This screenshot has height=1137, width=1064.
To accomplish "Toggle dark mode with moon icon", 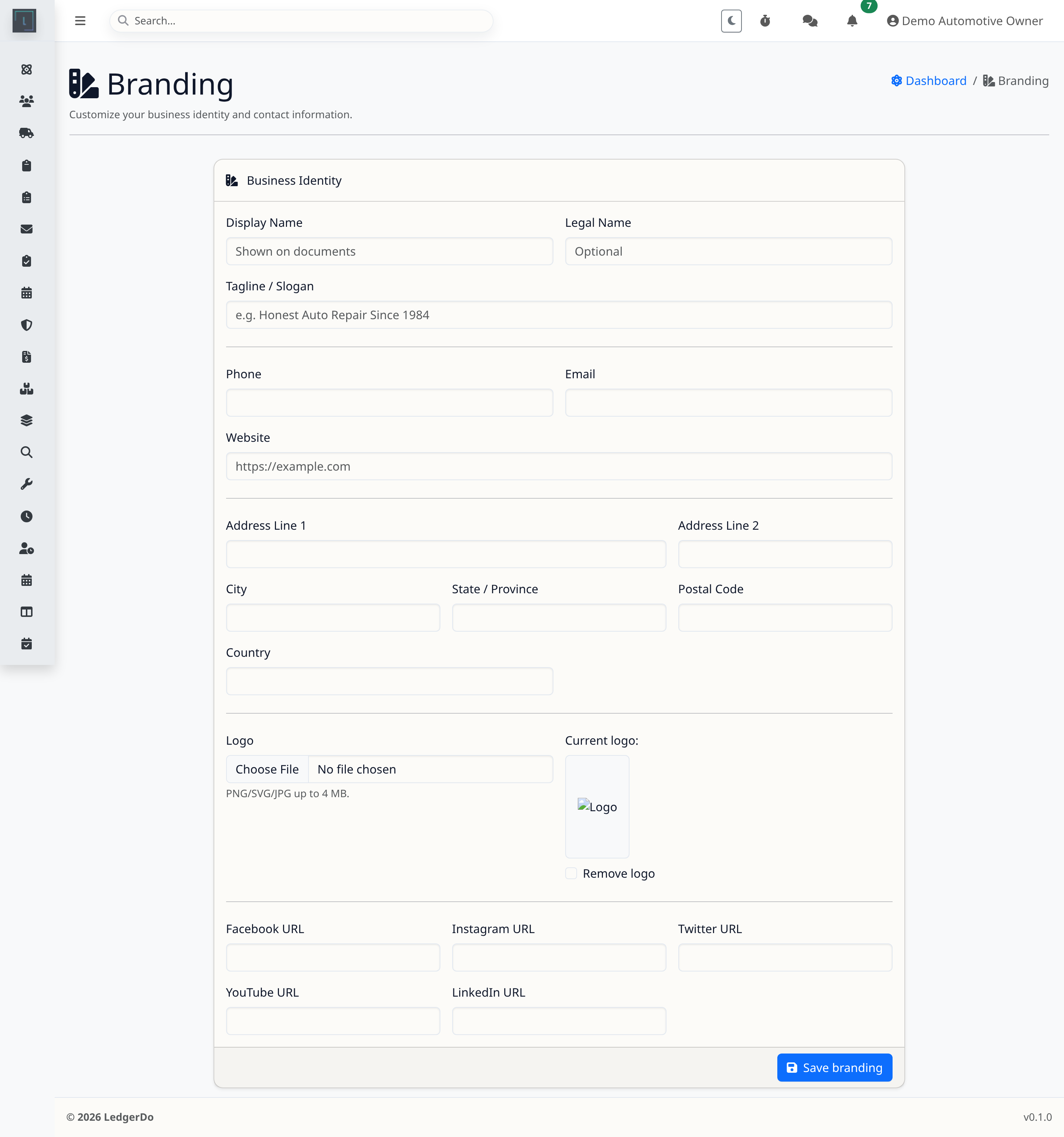I will [x=731, y=21].
